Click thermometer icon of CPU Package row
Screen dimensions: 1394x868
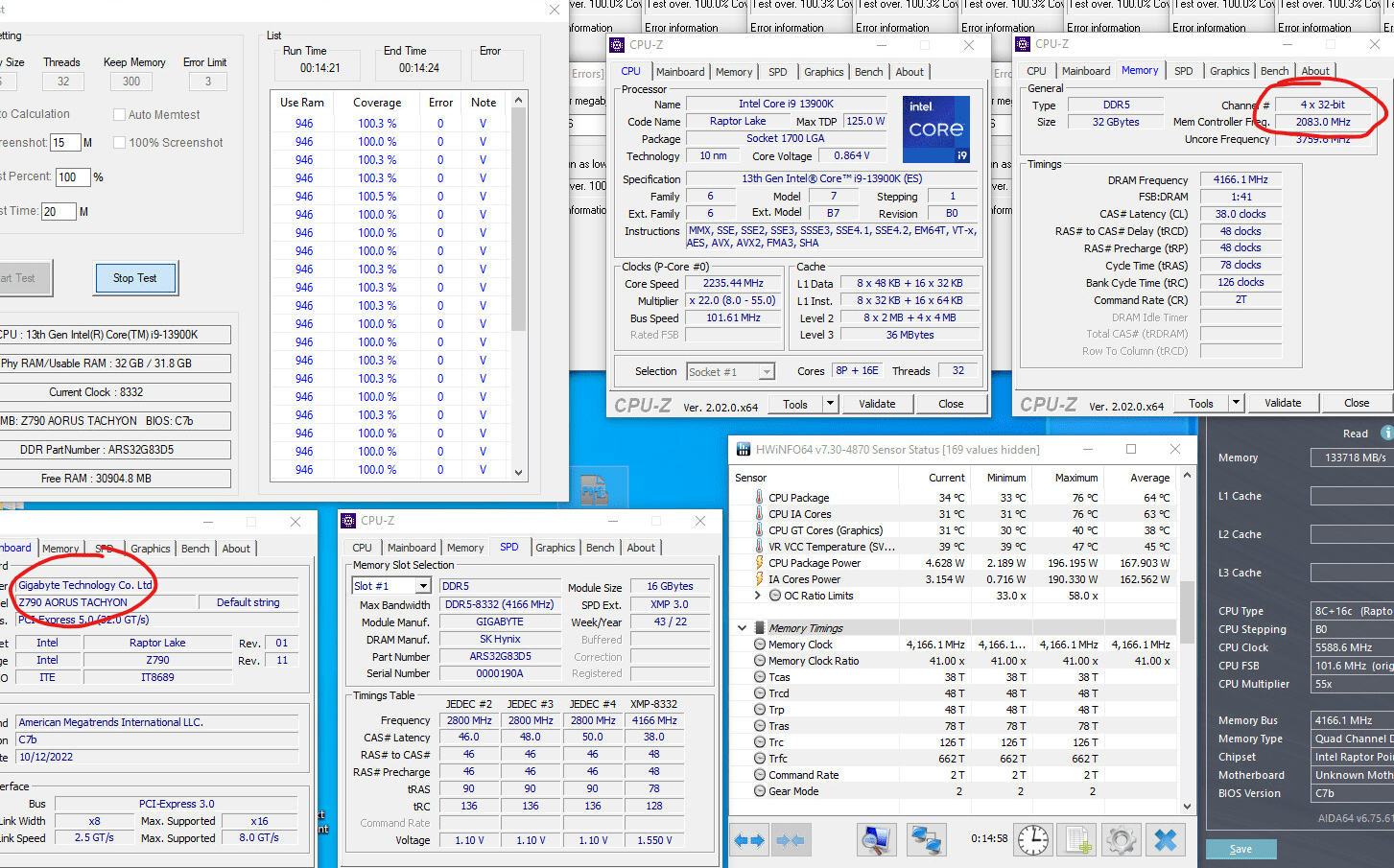[x=759, y=498]
